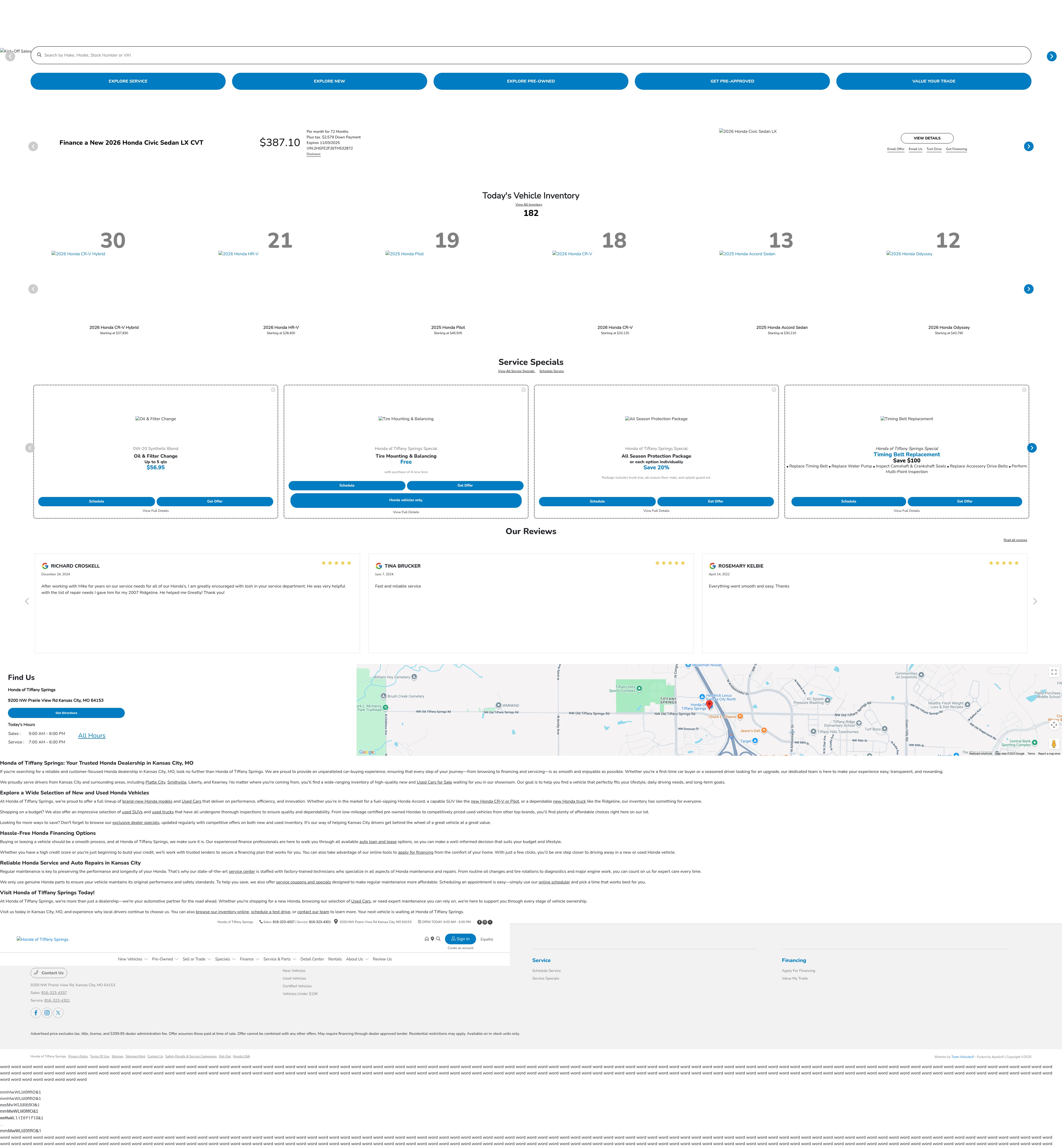Click the next arrow of the top Kick-Off Sales banner
This screenshot has width=1062, height=1148.
(1051, 56)
